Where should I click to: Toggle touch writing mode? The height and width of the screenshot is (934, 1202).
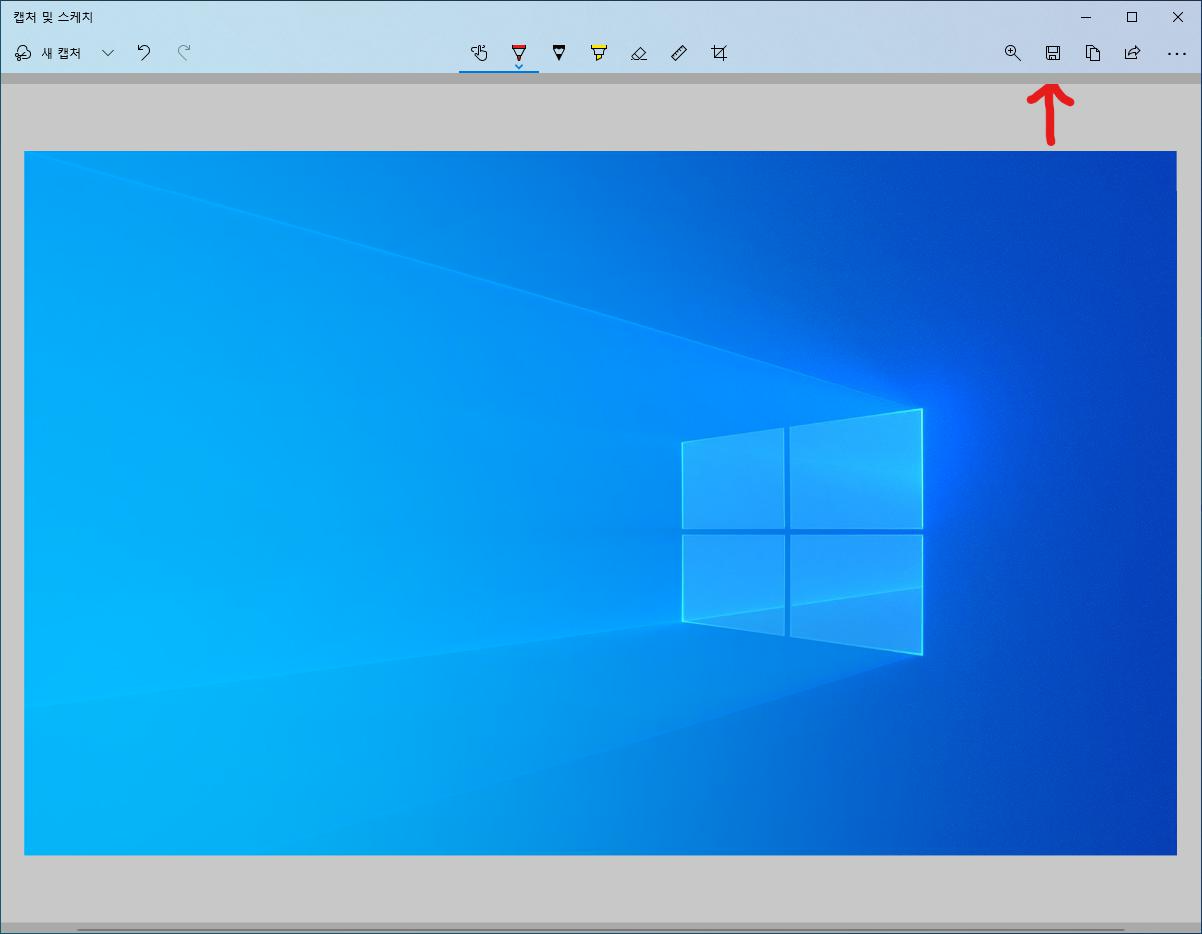click(479, 53)
